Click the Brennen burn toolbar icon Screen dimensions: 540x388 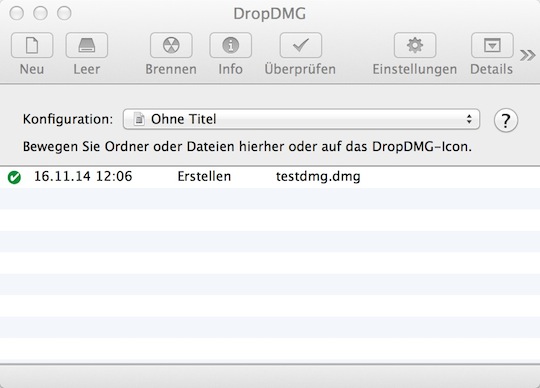[x=171, y=45]
